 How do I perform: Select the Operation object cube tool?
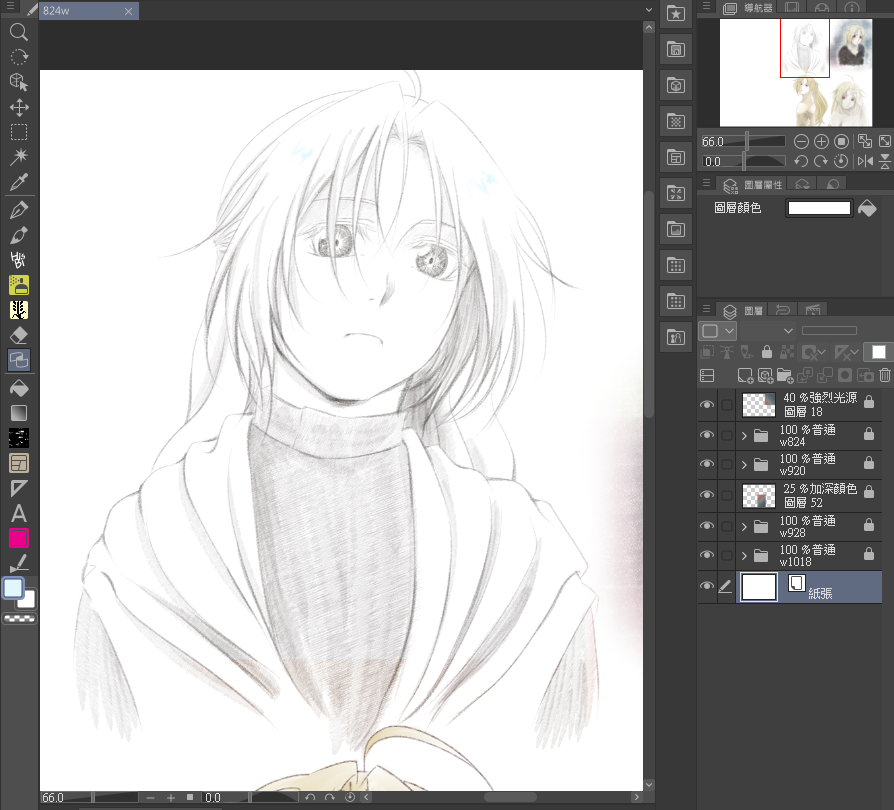(19, 82)
